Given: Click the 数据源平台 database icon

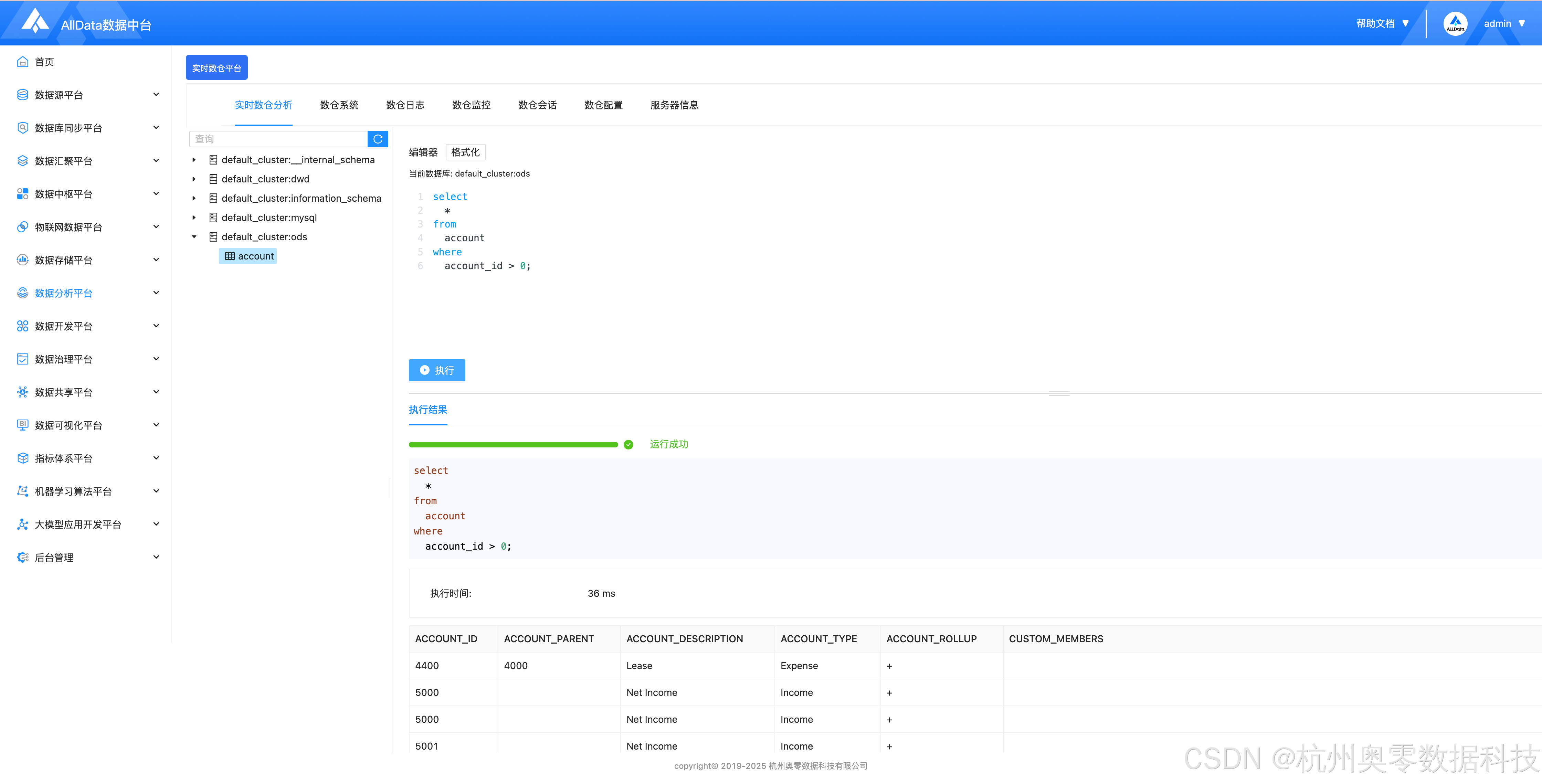Looking at the screenshot, I should [x=23, y=95].
